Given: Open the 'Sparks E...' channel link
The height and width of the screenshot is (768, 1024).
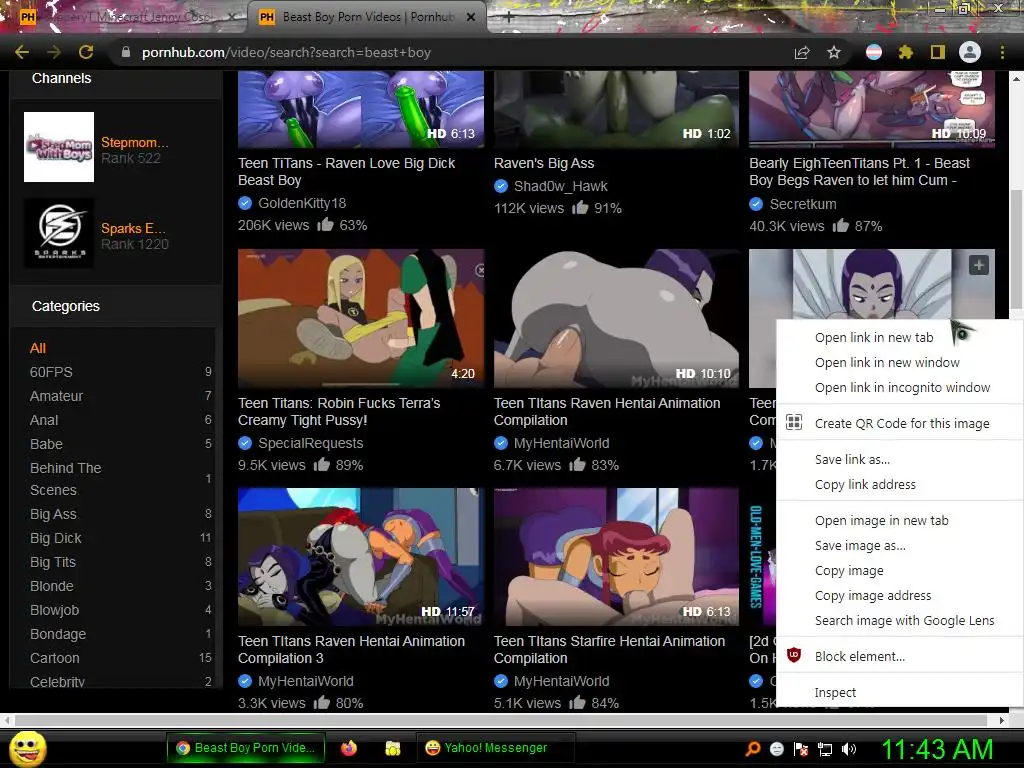Looking at the screenshot, I should pyautogui.click(x=133, y=228).
